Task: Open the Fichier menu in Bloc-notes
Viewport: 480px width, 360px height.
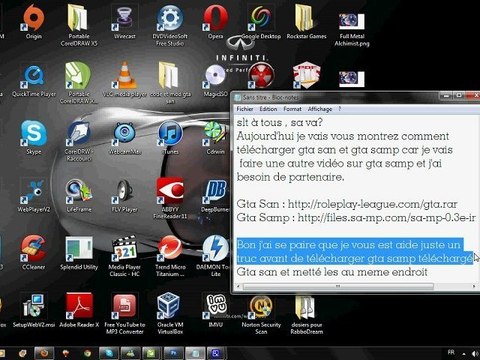Action: [x=245, y=109]
